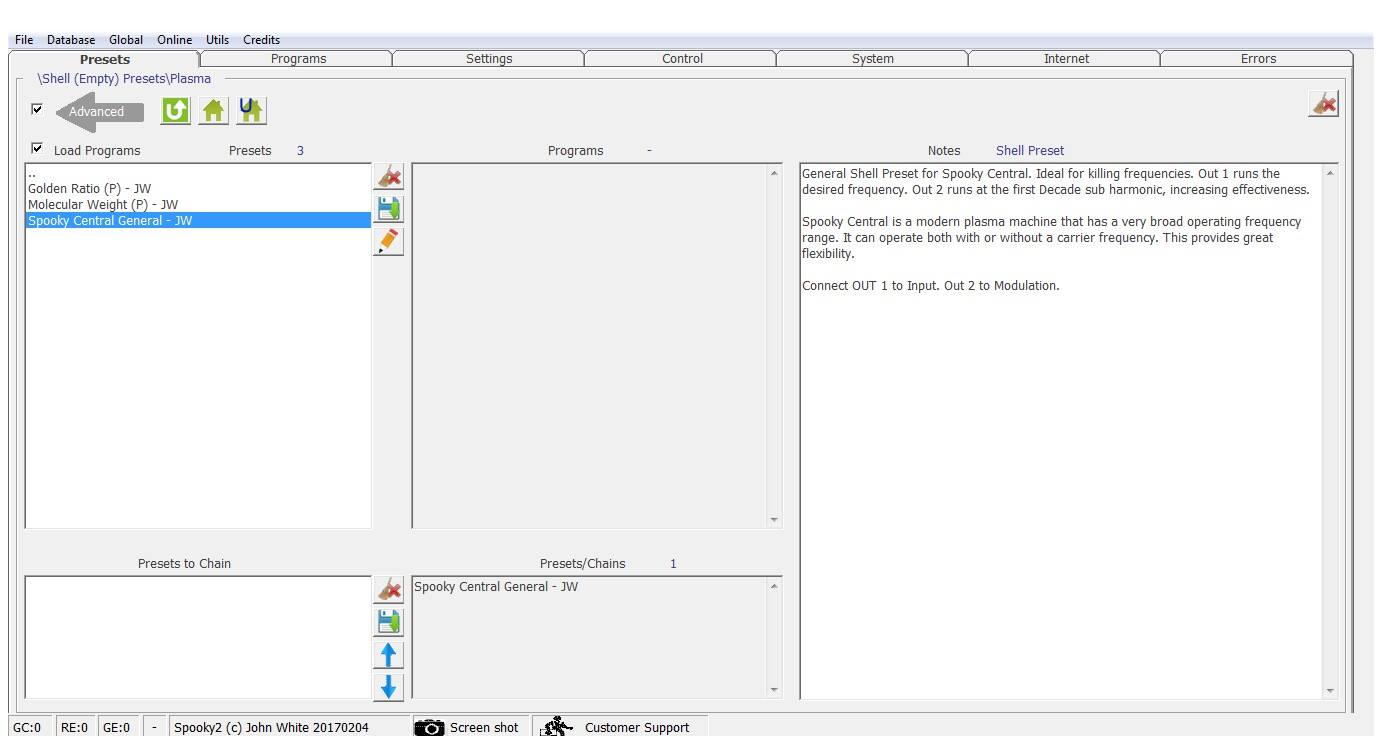This screenshot has width=1382, height=744.
Task: Click the GE:0 status bar entry
Action: (116, 727)
